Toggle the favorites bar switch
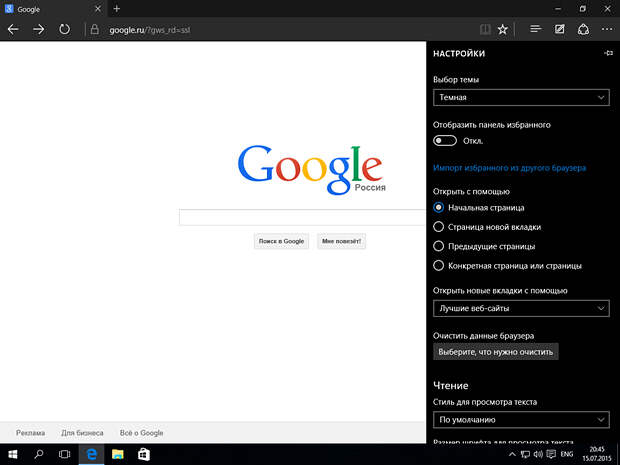The height and width of the screenshot is (465, 620). click(x=445, y=141)
